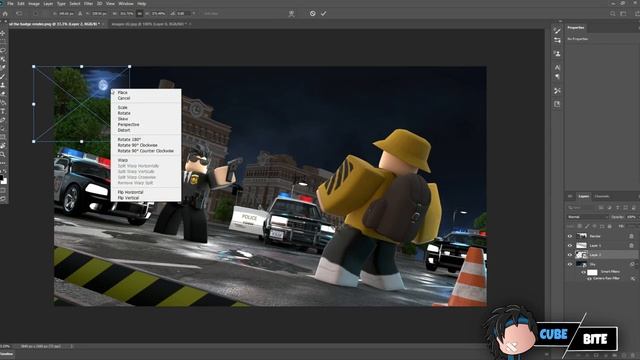This screenshot has width=640, height=360.
Task: Select the Type tool
Action: pyautogui.click(x=3, y=111)
